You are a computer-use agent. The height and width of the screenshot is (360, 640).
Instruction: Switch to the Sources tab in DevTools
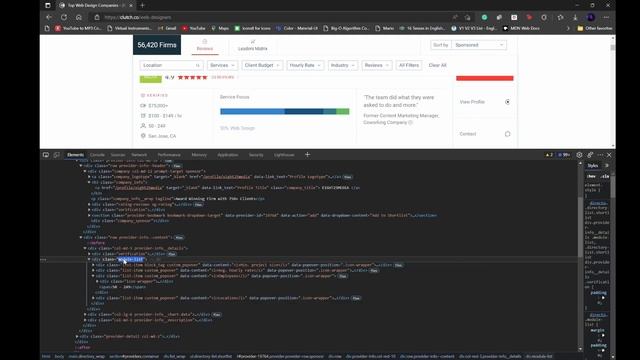[x=118, y=155]
